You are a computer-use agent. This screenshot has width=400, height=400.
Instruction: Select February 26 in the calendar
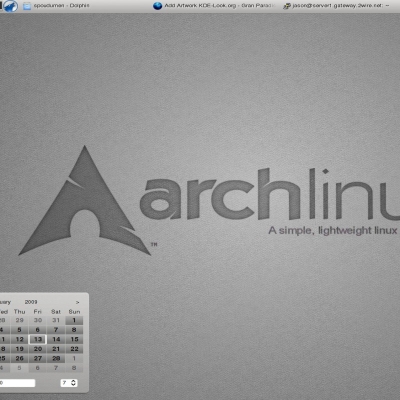coord(19,358)
